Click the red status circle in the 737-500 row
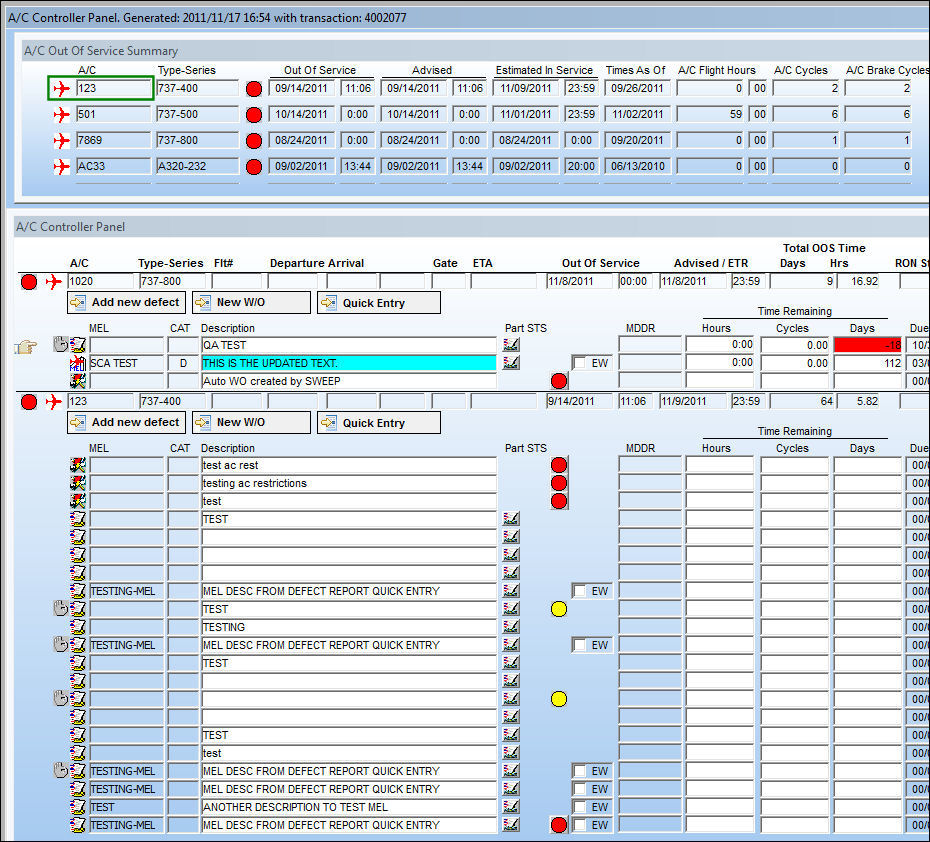This screenshot has height=842, width=930. (254, 114)
